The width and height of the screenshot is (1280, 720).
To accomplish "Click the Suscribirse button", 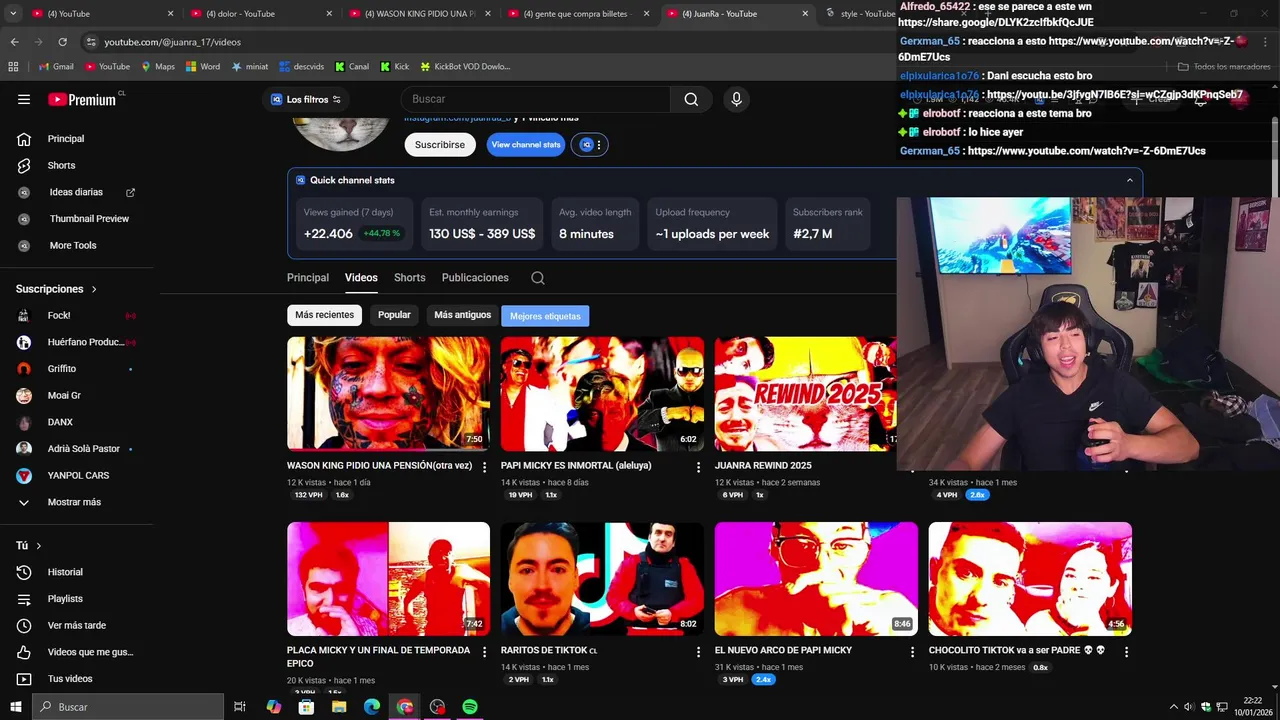I will coord(440,145).
